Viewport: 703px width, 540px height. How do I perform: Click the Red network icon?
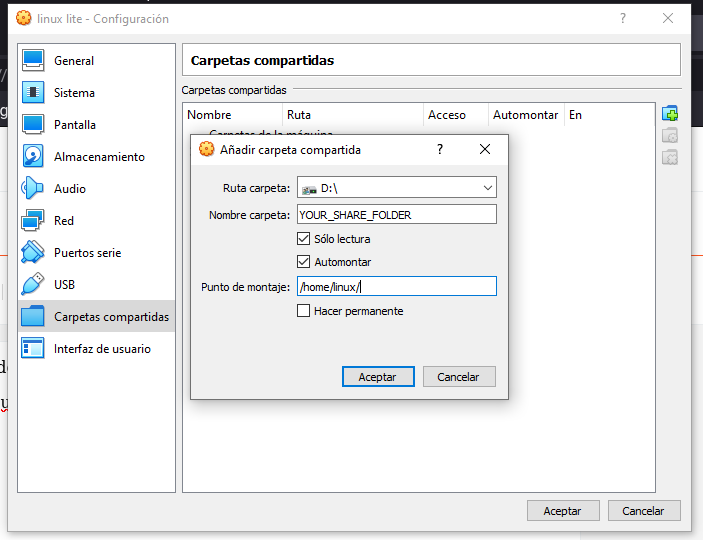33,221
